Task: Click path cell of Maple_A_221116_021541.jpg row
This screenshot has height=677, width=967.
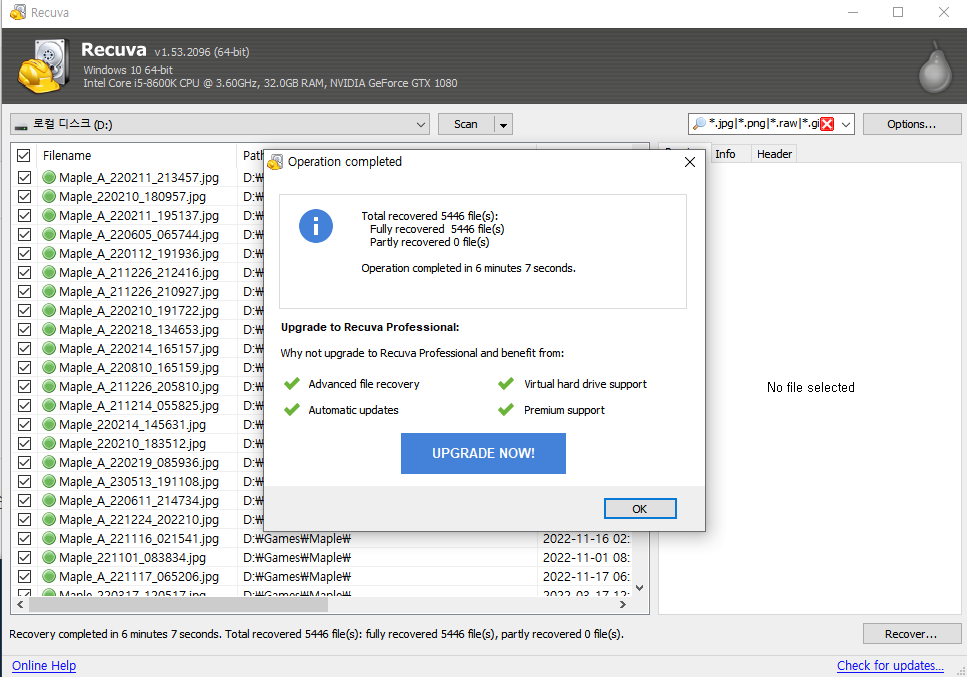Action: tap(297, 538)
